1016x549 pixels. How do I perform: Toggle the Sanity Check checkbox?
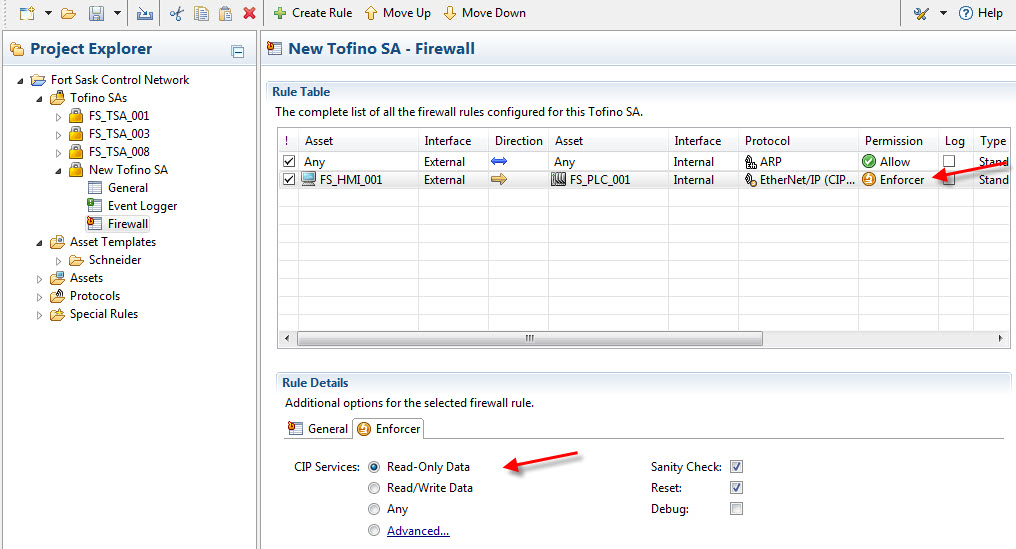tap(736, 466)
